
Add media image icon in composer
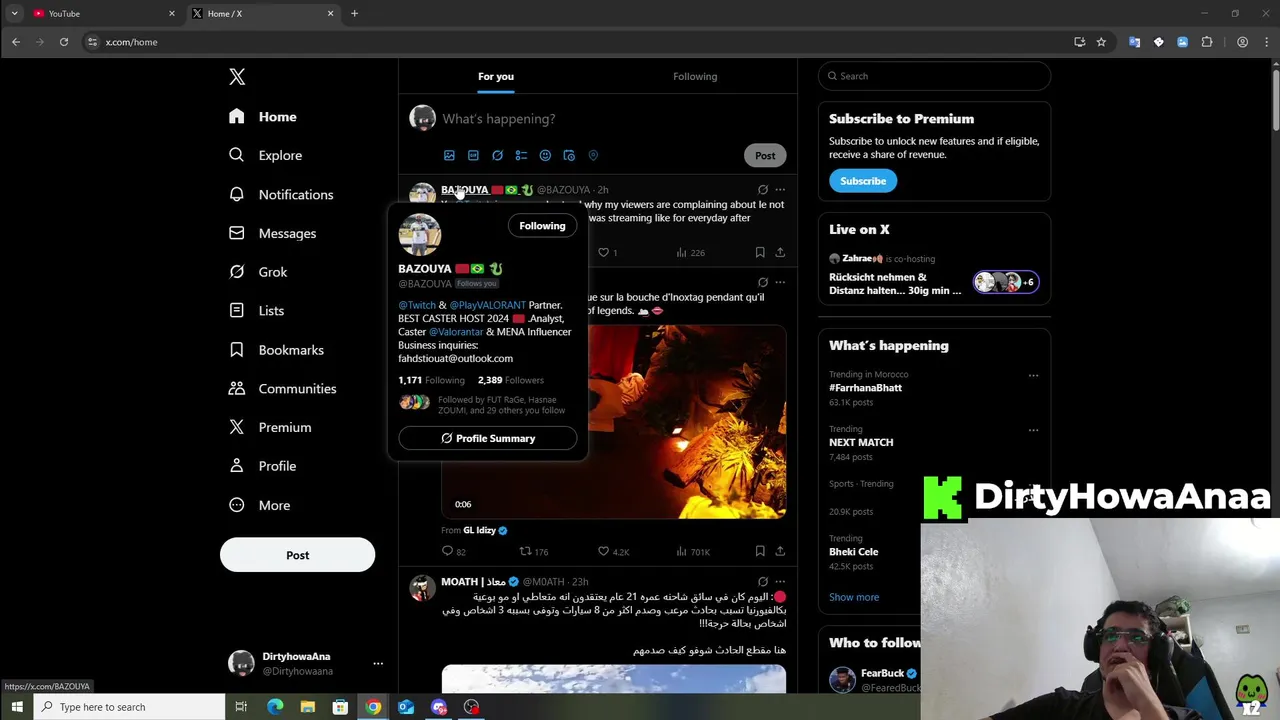tap(449, 155)
